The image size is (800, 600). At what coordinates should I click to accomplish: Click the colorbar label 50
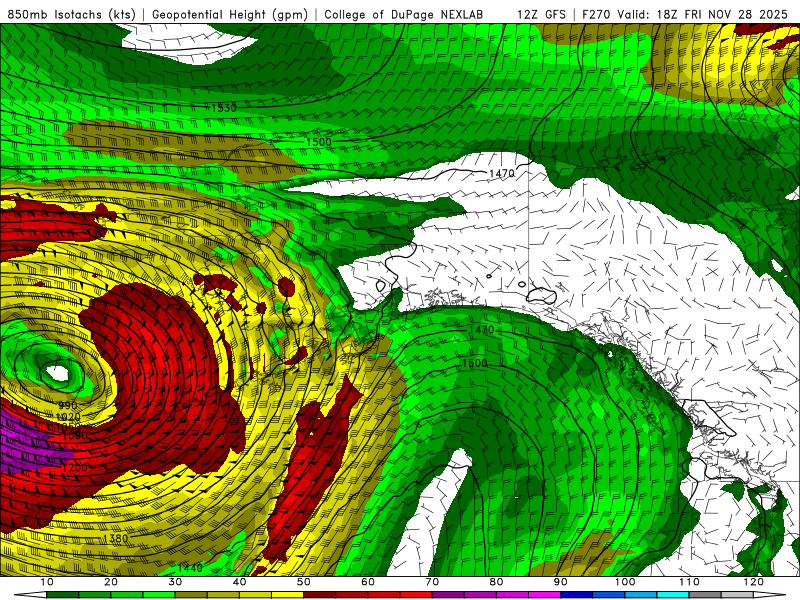(304, 582)
